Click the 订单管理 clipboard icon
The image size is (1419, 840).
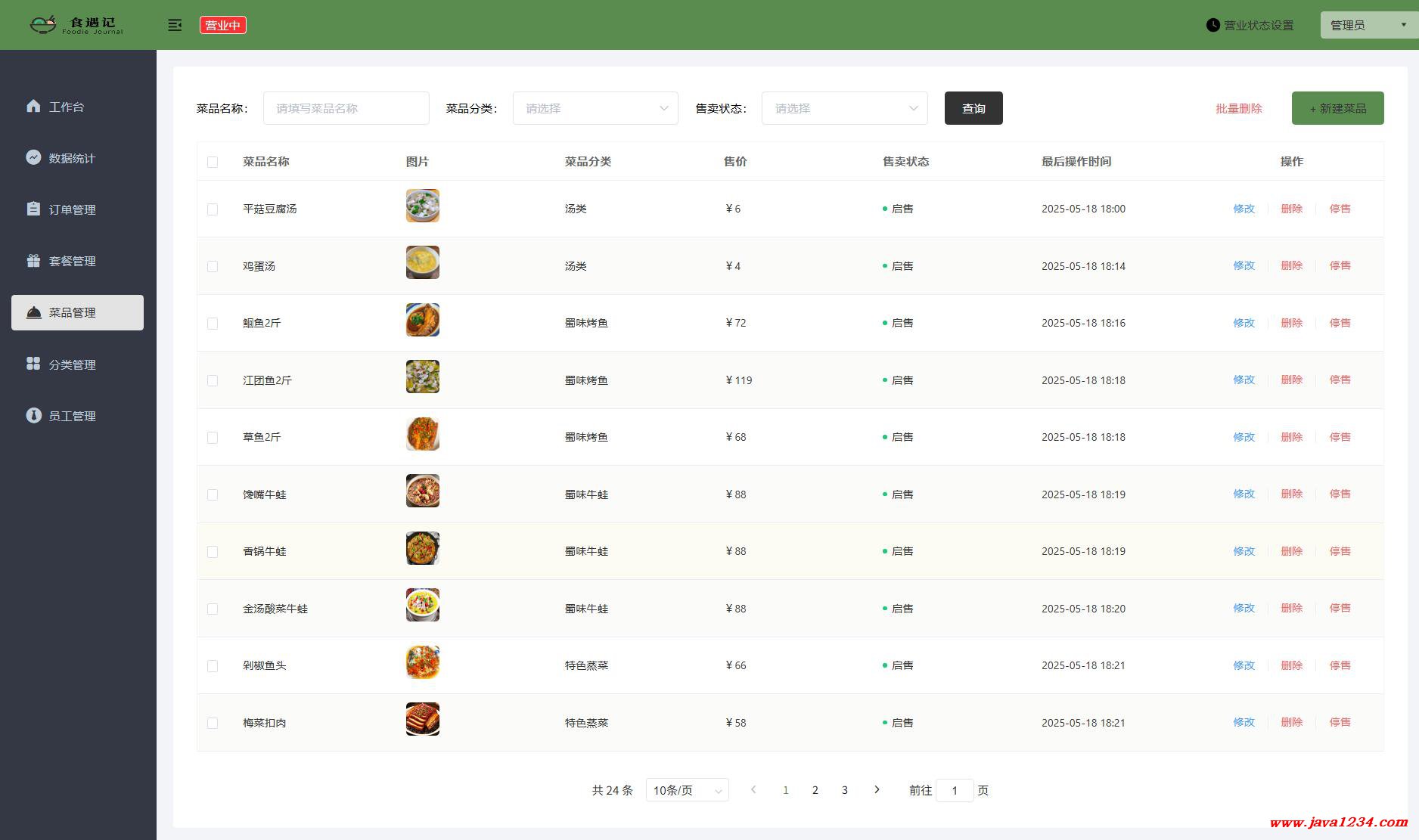[x=33, y=209]
